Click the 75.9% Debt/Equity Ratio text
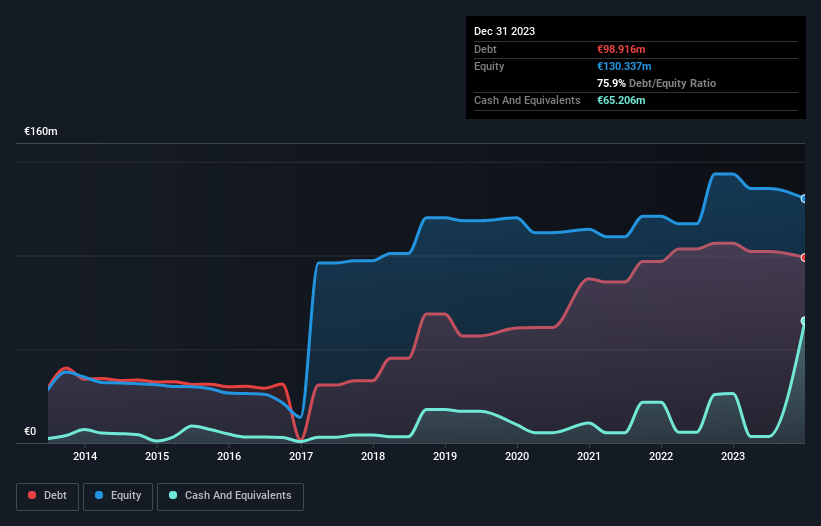821x526 pixels. point(656,83)
